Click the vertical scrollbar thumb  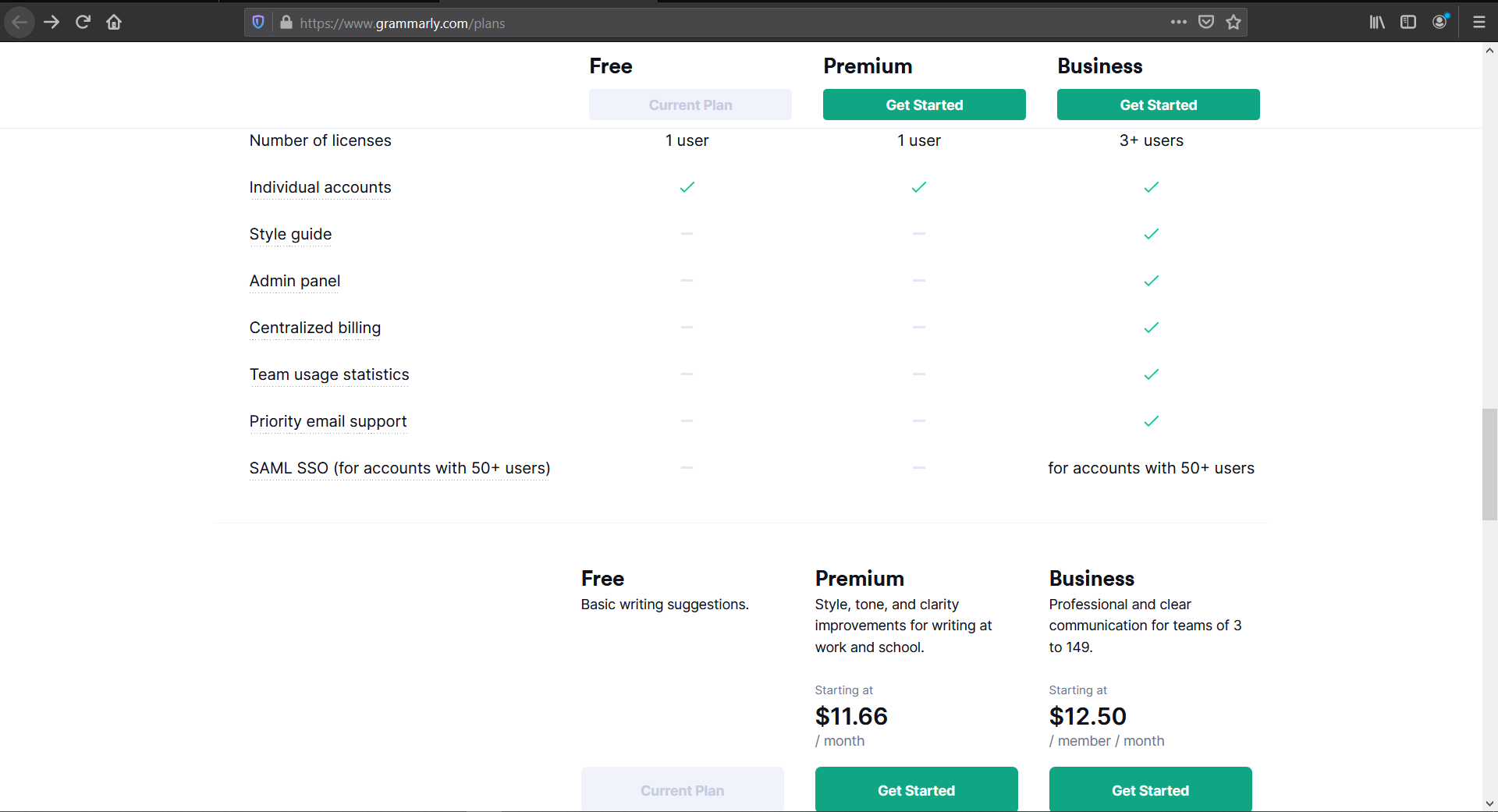(x=1489, y=463)
